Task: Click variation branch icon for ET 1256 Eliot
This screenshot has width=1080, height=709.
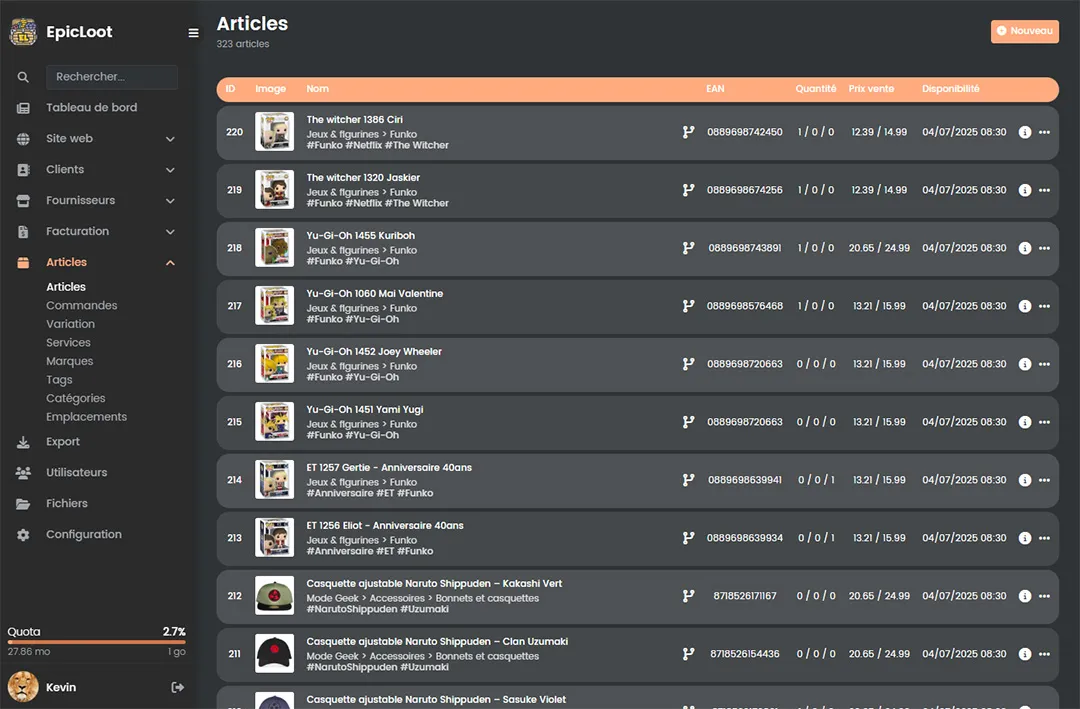Action: (688, 537)
